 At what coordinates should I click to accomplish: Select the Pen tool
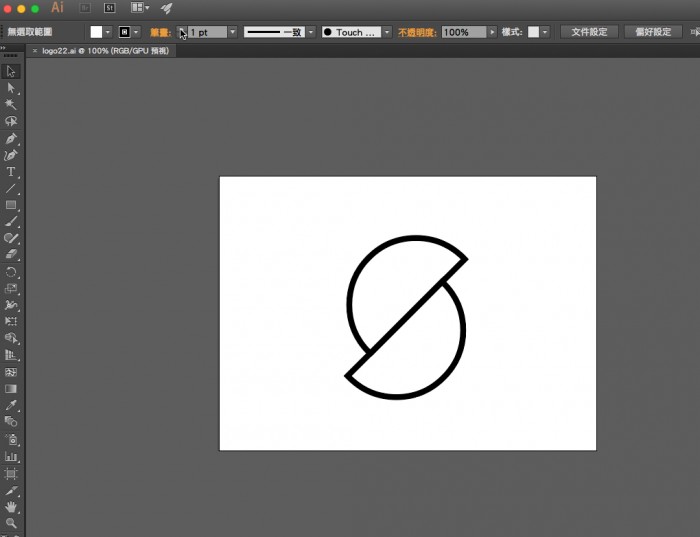(11, 138)
